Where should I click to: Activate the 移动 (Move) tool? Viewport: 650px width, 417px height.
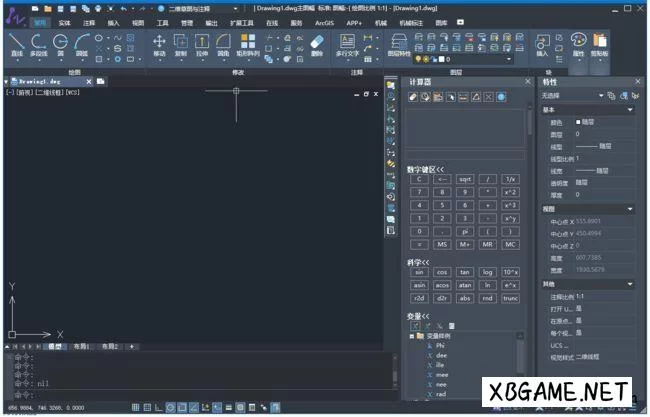(160, 44)
